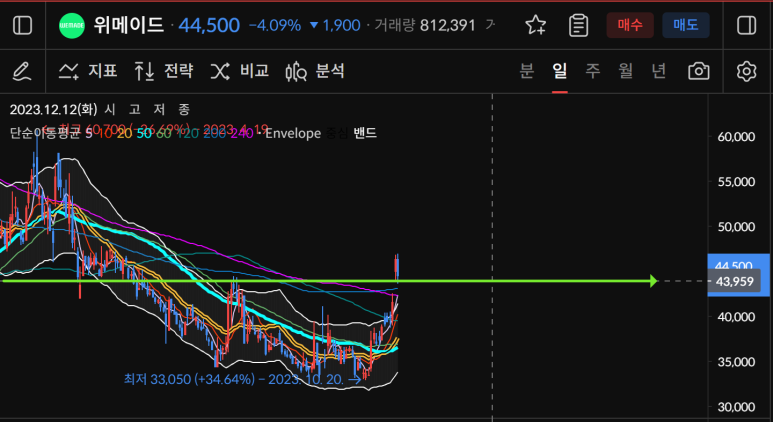Open the clipboard notes icon
773x422 pixels.
[578, 25]
